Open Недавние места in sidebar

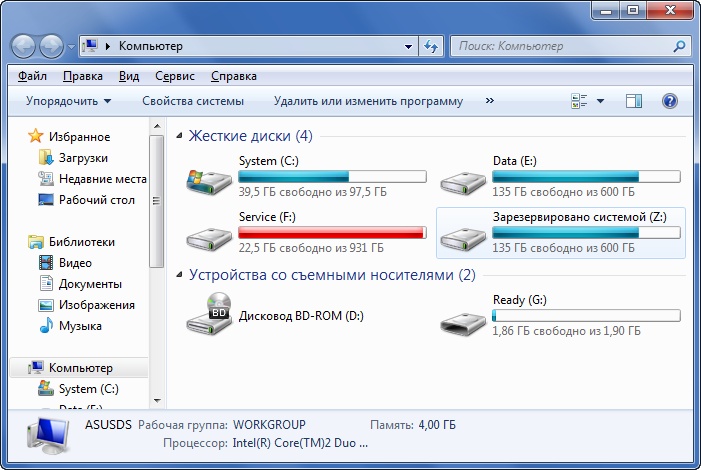(x=93, y=179)
